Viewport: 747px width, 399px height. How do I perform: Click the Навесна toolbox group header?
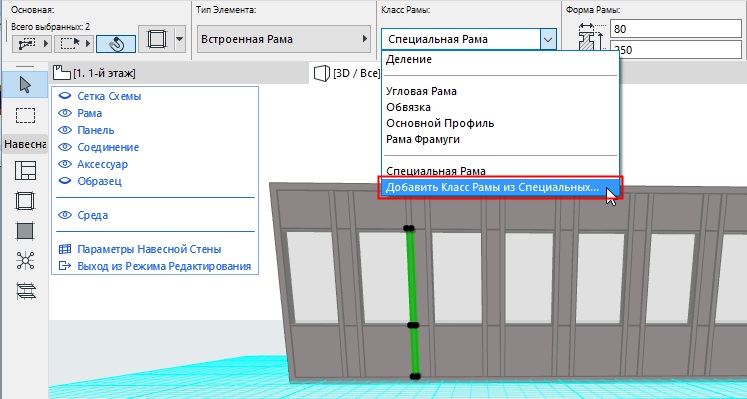[25, 144]
